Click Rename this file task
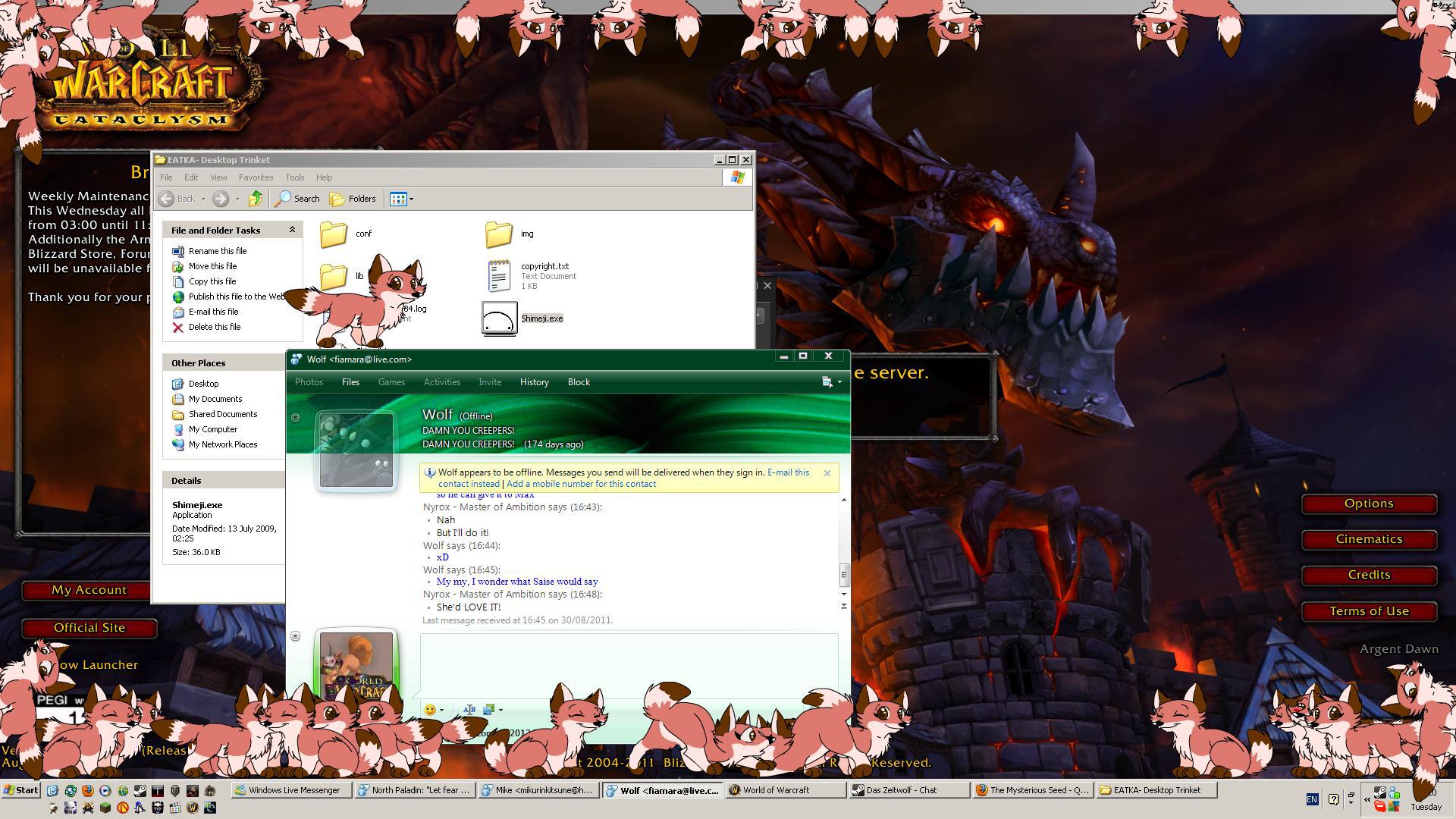 pyautogui.click(x=217, y=251)
